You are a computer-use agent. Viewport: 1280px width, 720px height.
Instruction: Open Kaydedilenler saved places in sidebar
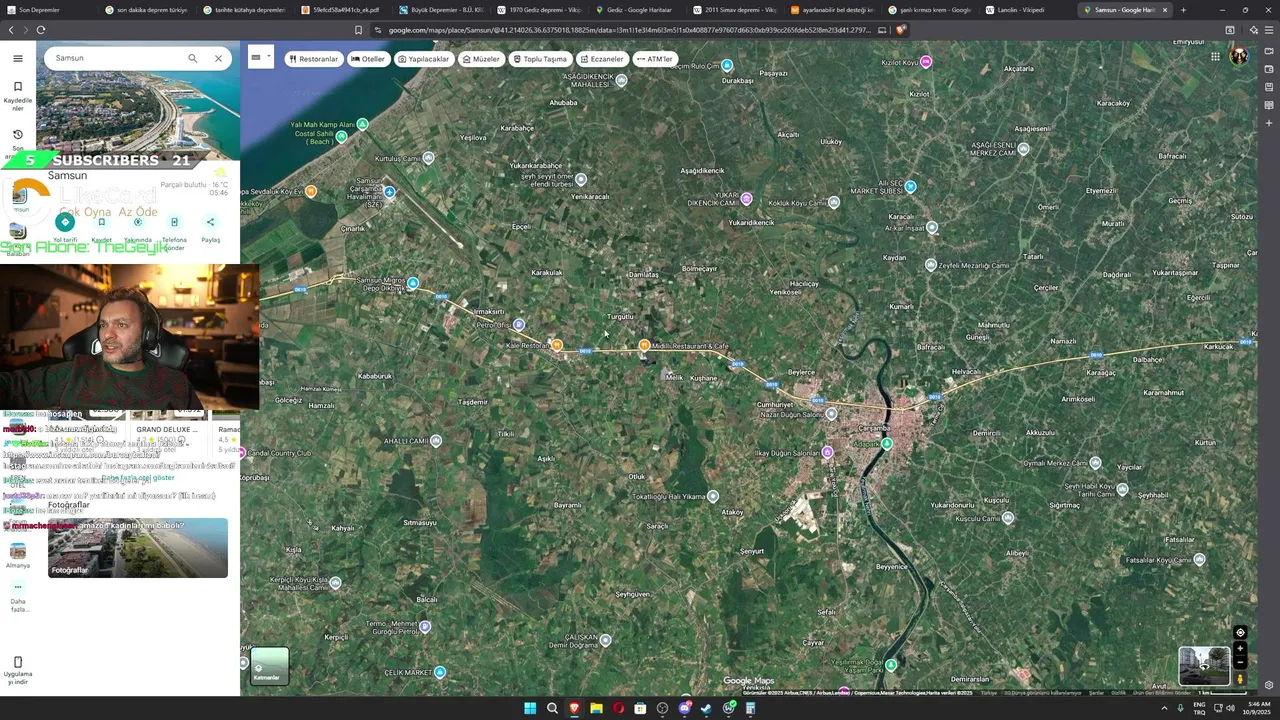click(17, 95)
